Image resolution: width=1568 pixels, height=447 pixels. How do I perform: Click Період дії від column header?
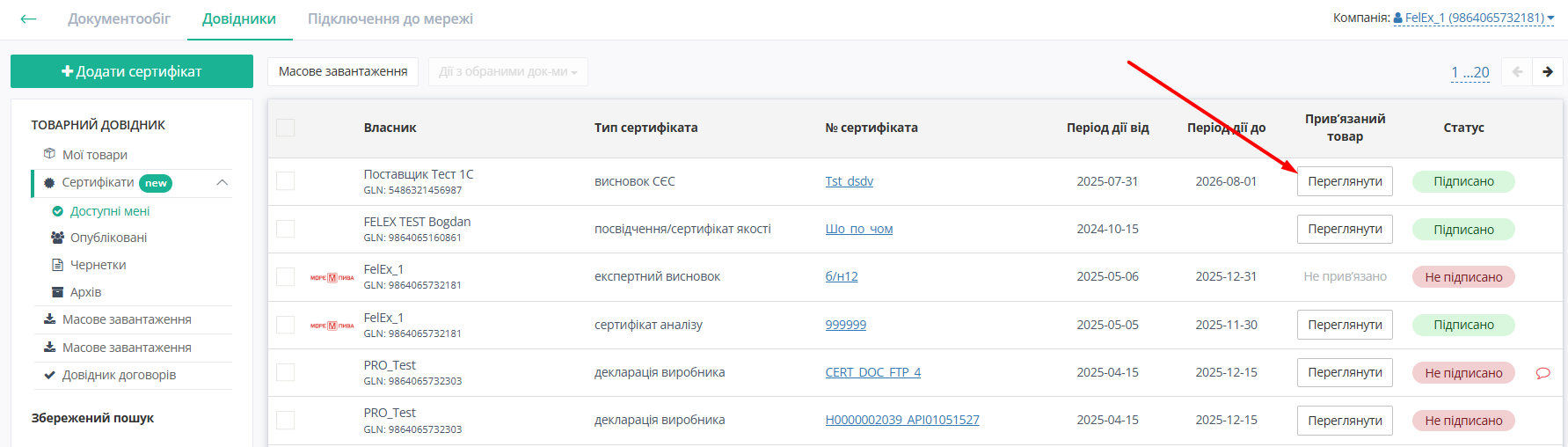click(1108, 128)
